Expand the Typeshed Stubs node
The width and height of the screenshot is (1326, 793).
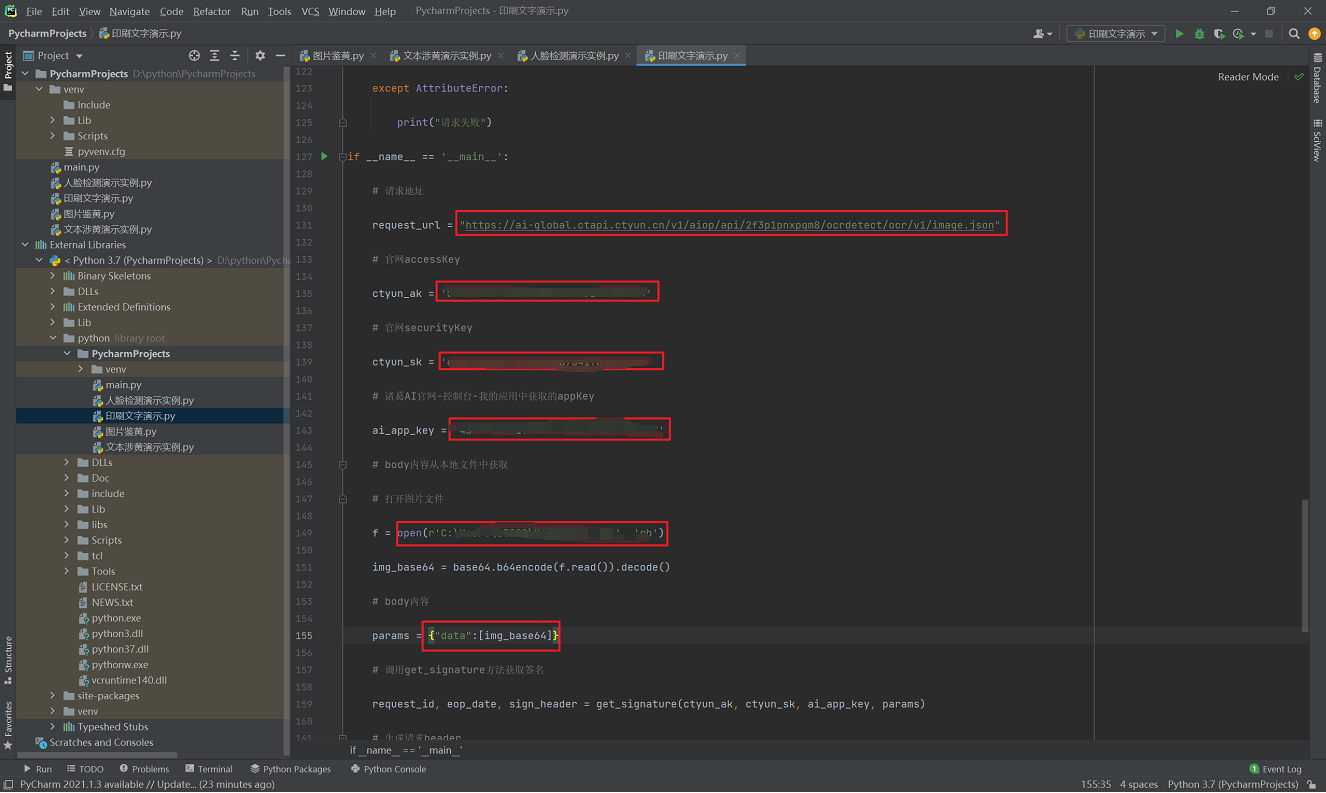pos(53,727)
